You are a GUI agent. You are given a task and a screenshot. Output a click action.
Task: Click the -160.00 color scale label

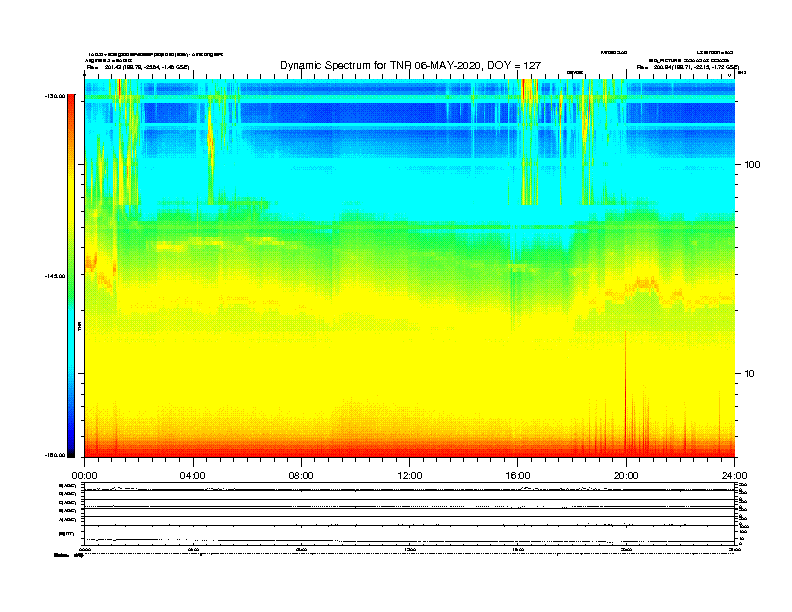[55, 455]
